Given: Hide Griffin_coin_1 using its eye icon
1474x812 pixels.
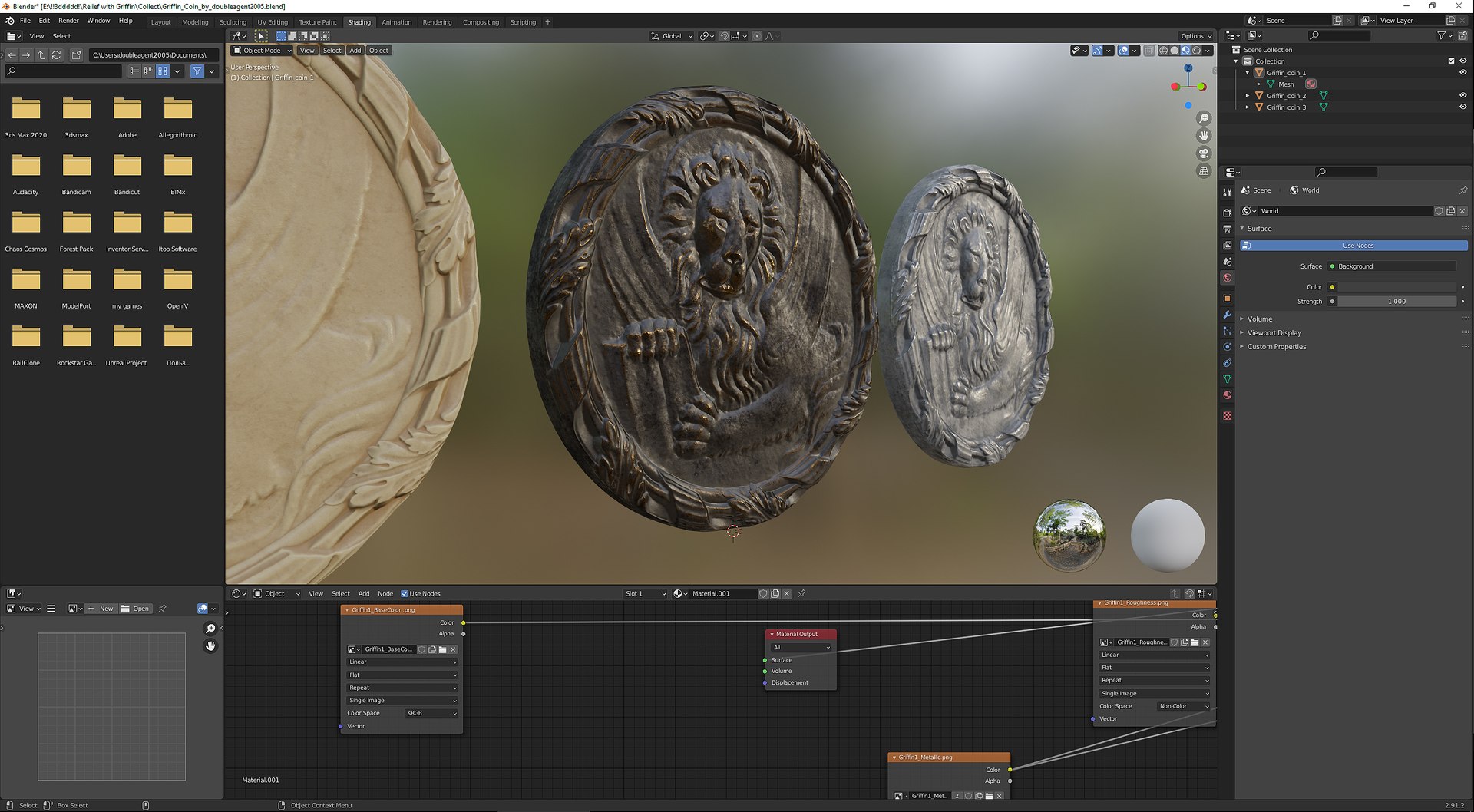Looking at the screenshot, I should [1462, 72].
